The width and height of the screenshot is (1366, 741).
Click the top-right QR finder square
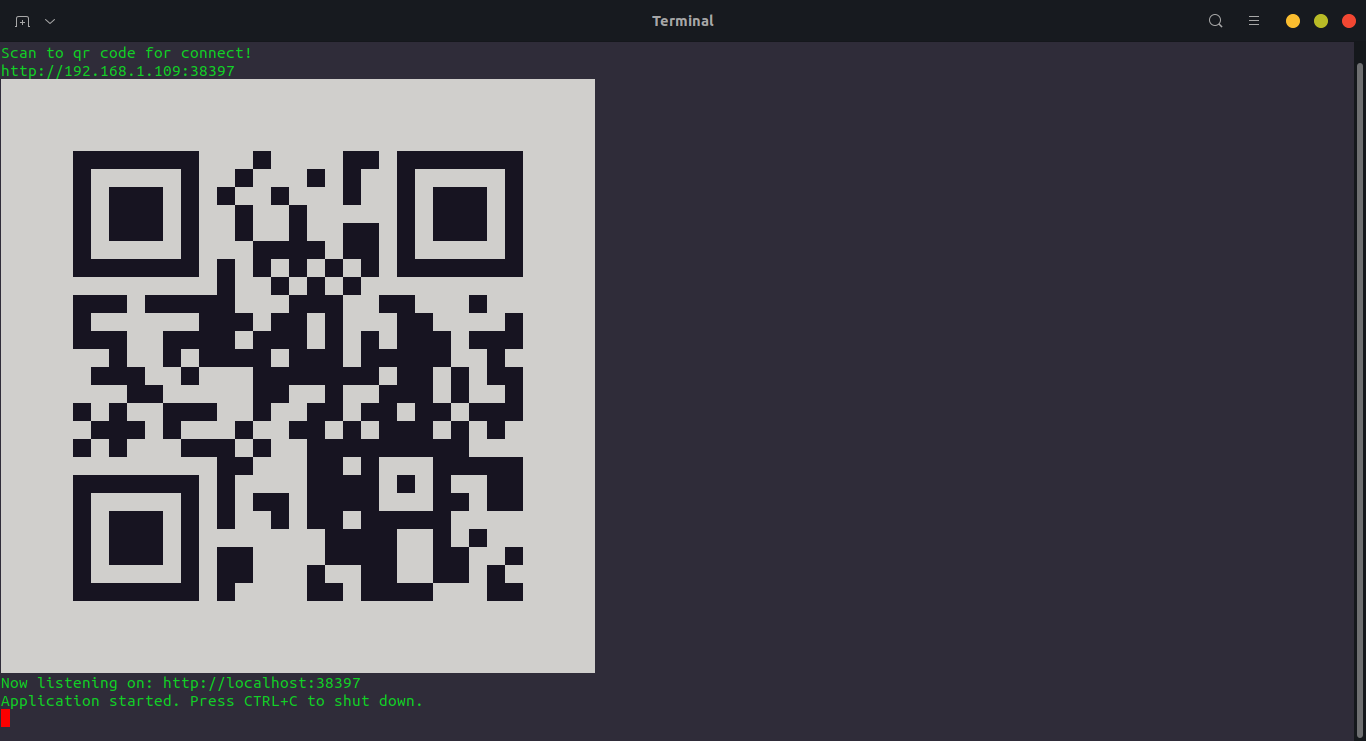coord(459,213)
